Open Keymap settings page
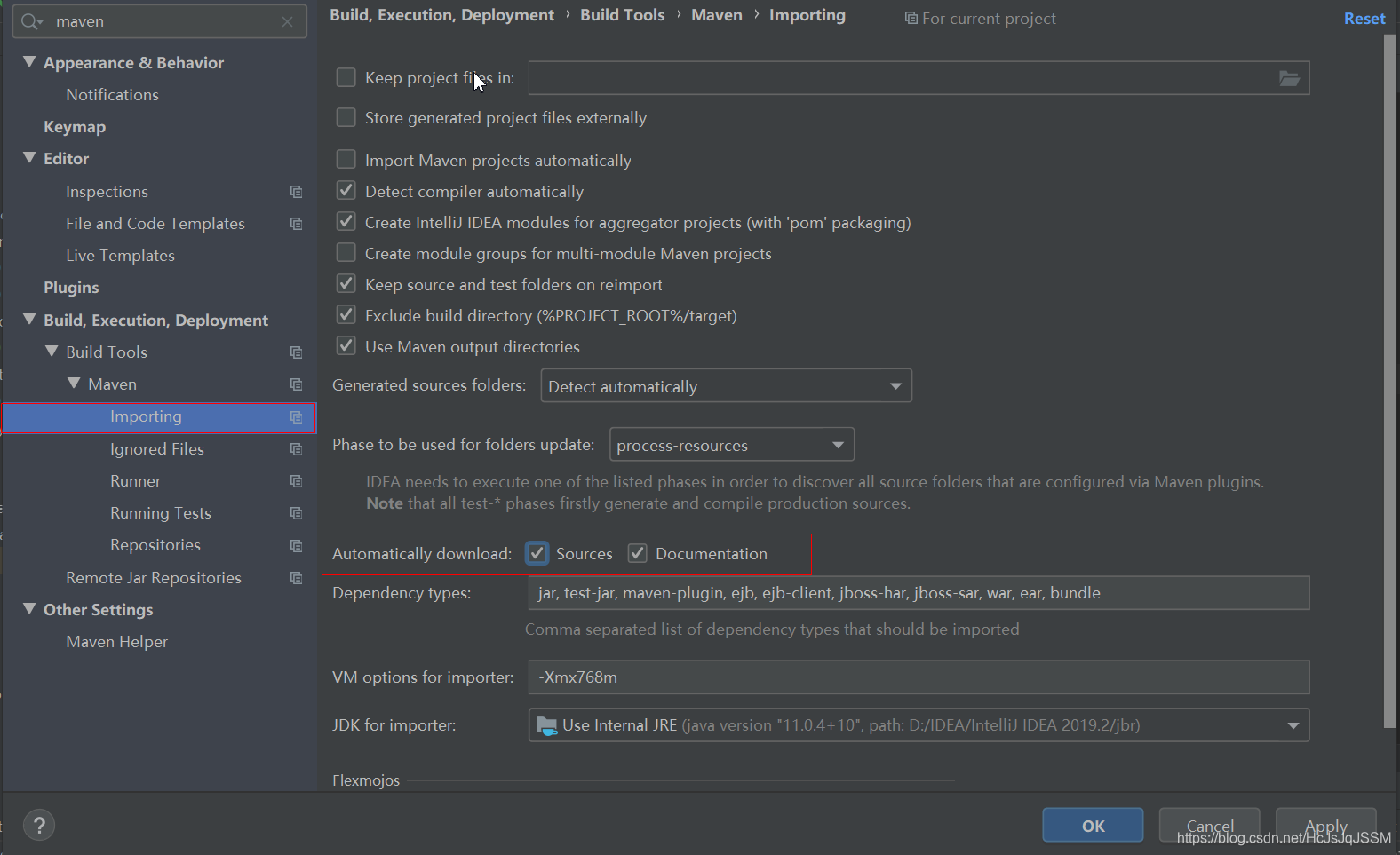1400x855 pixels. point(75,127)
